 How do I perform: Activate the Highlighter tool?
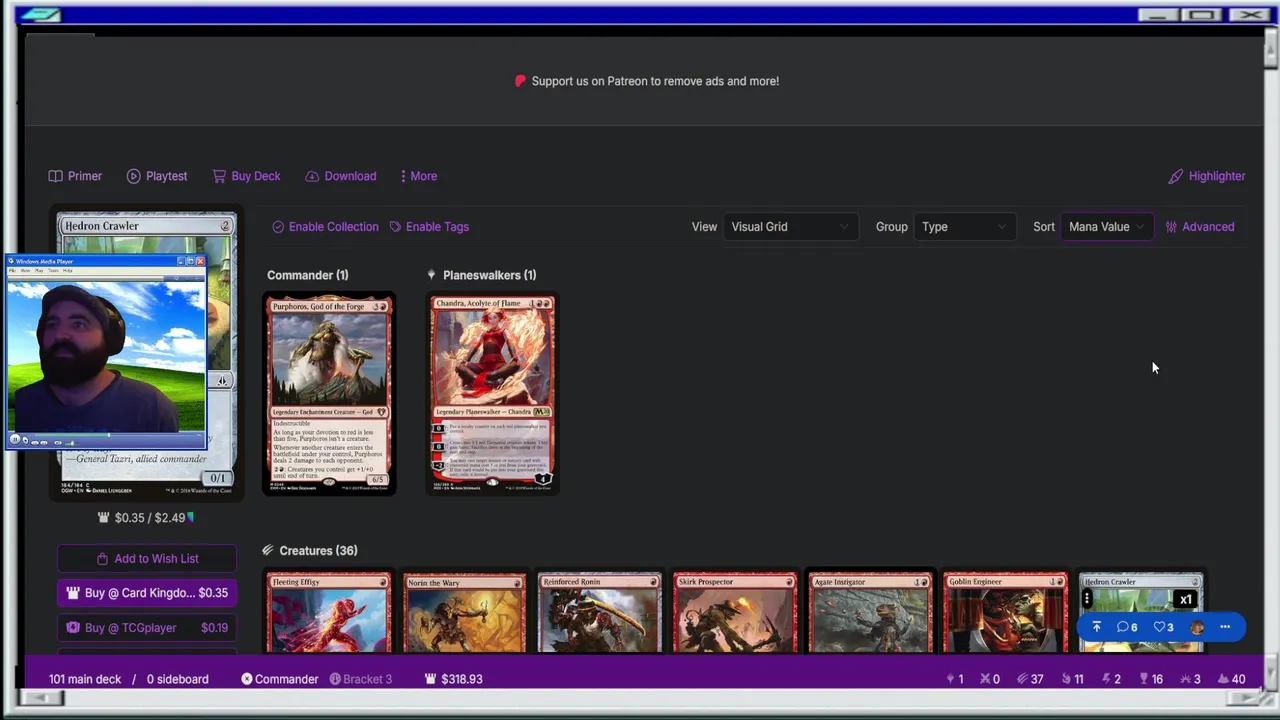(1207, 176)
